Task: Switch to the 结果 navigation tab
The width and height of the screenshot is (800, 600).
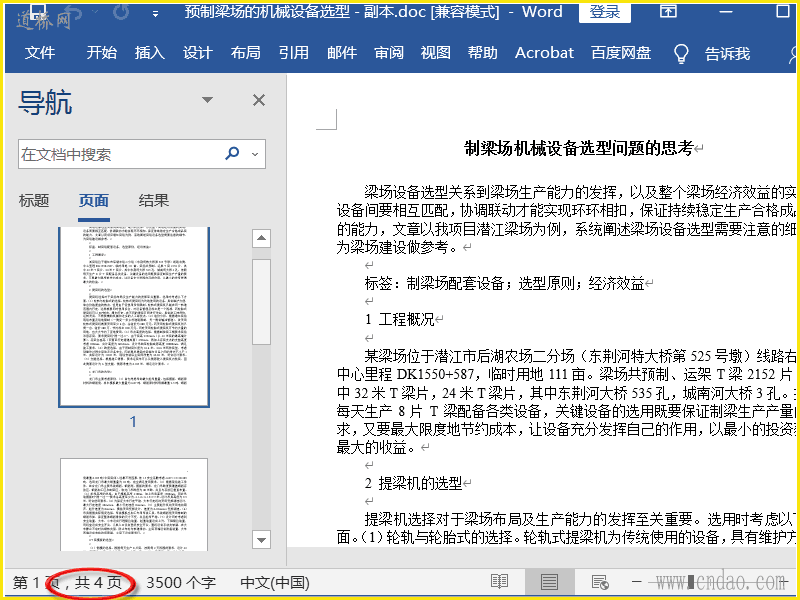Action: tap(153, 201)
